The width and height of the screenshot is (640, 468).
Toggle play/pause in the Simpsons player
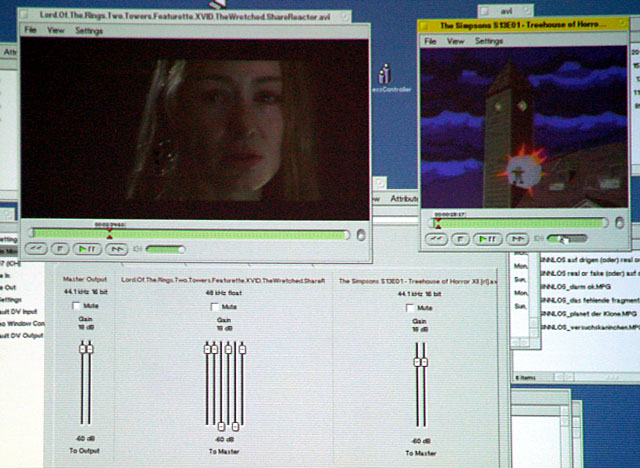tap(488, 239)
